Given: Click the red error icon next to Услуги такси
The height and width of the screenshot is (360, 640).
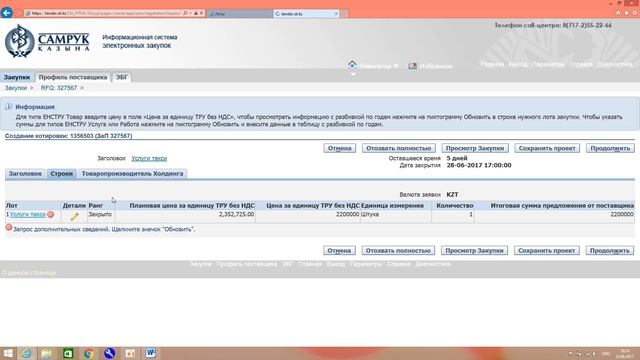Looking at the screenshot, I should click(51, 214).
